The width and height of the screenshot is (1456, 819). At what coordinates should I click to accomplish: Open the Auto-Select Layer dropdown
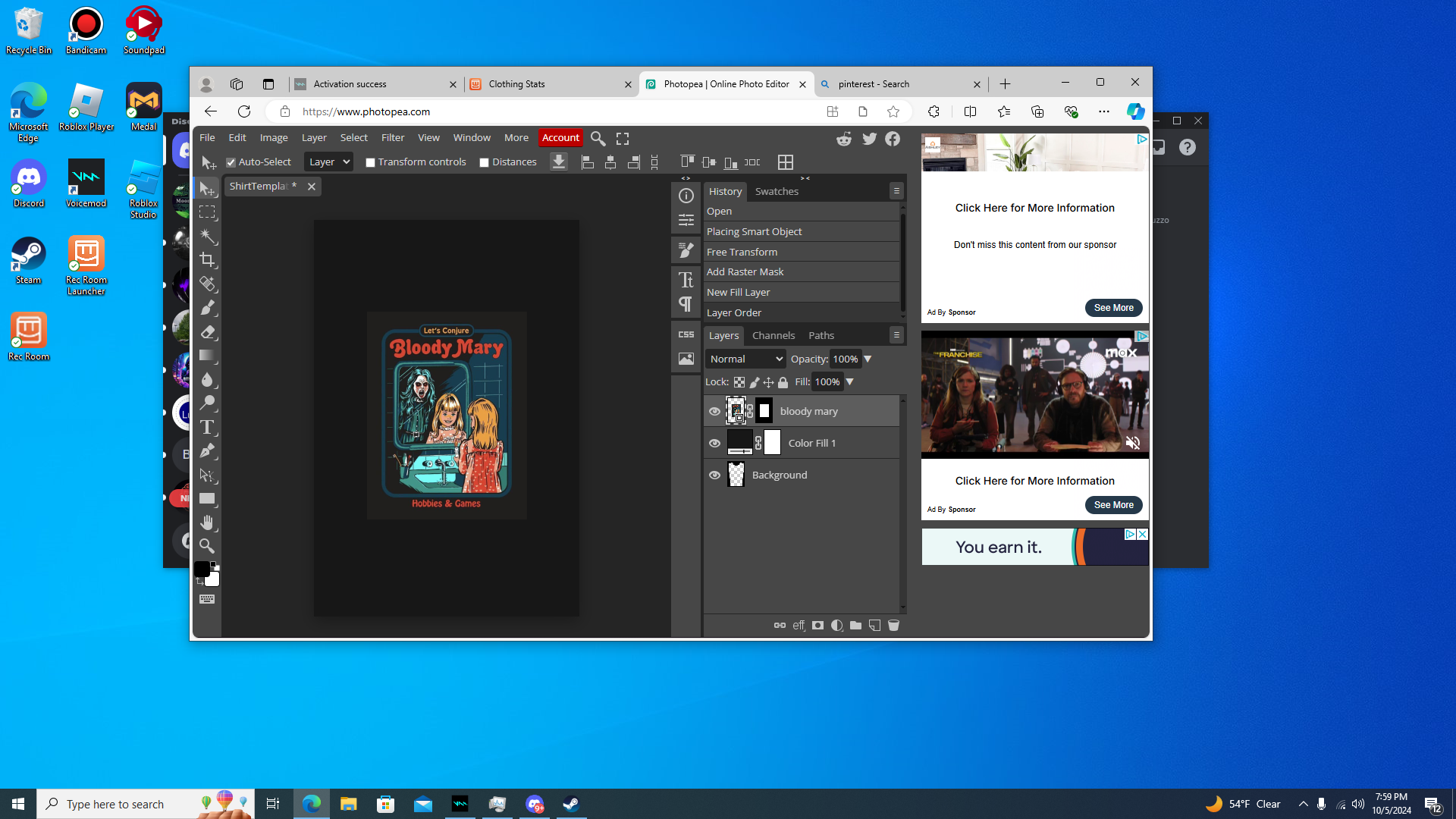(328, 162)
